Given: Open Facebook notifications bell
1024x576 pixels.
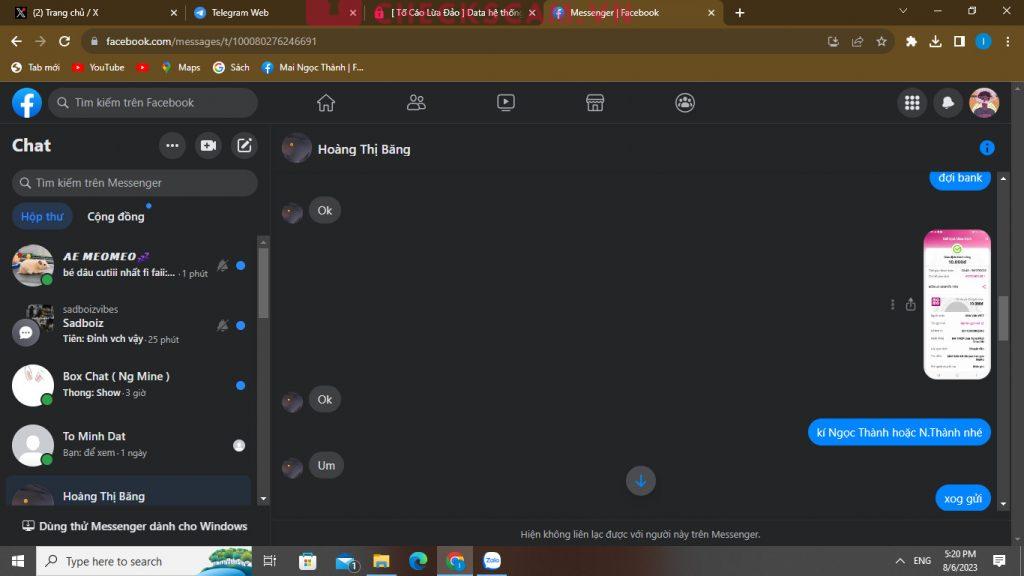Looking at the screenshot, I should (x=948, y=103).
